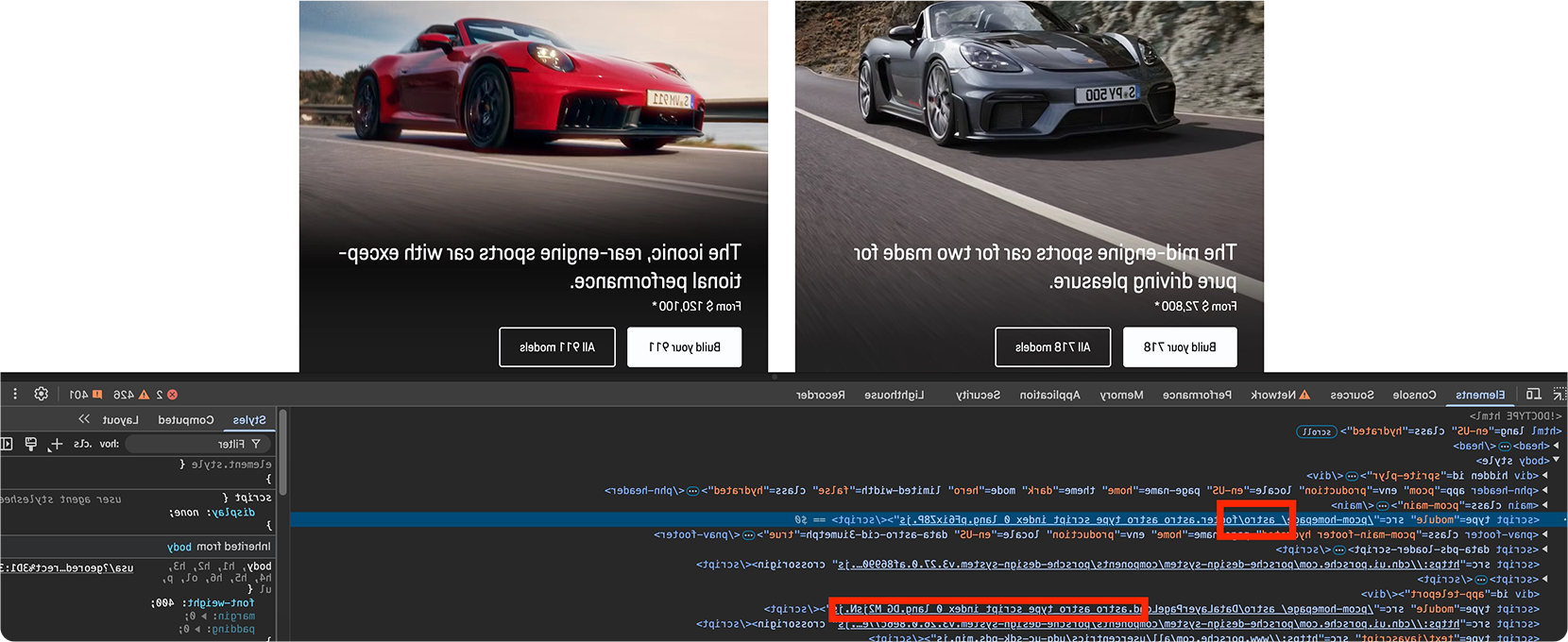Click the Build your 911 button
Screen dimensions: 1568x642
click(x=684, y=347)
